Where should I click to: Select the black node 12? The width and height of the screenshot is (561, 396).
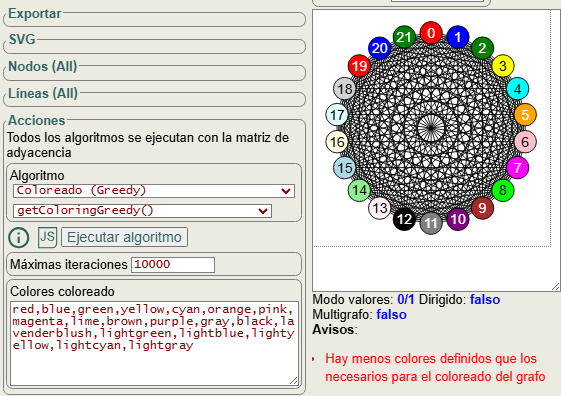coord(404,219)
